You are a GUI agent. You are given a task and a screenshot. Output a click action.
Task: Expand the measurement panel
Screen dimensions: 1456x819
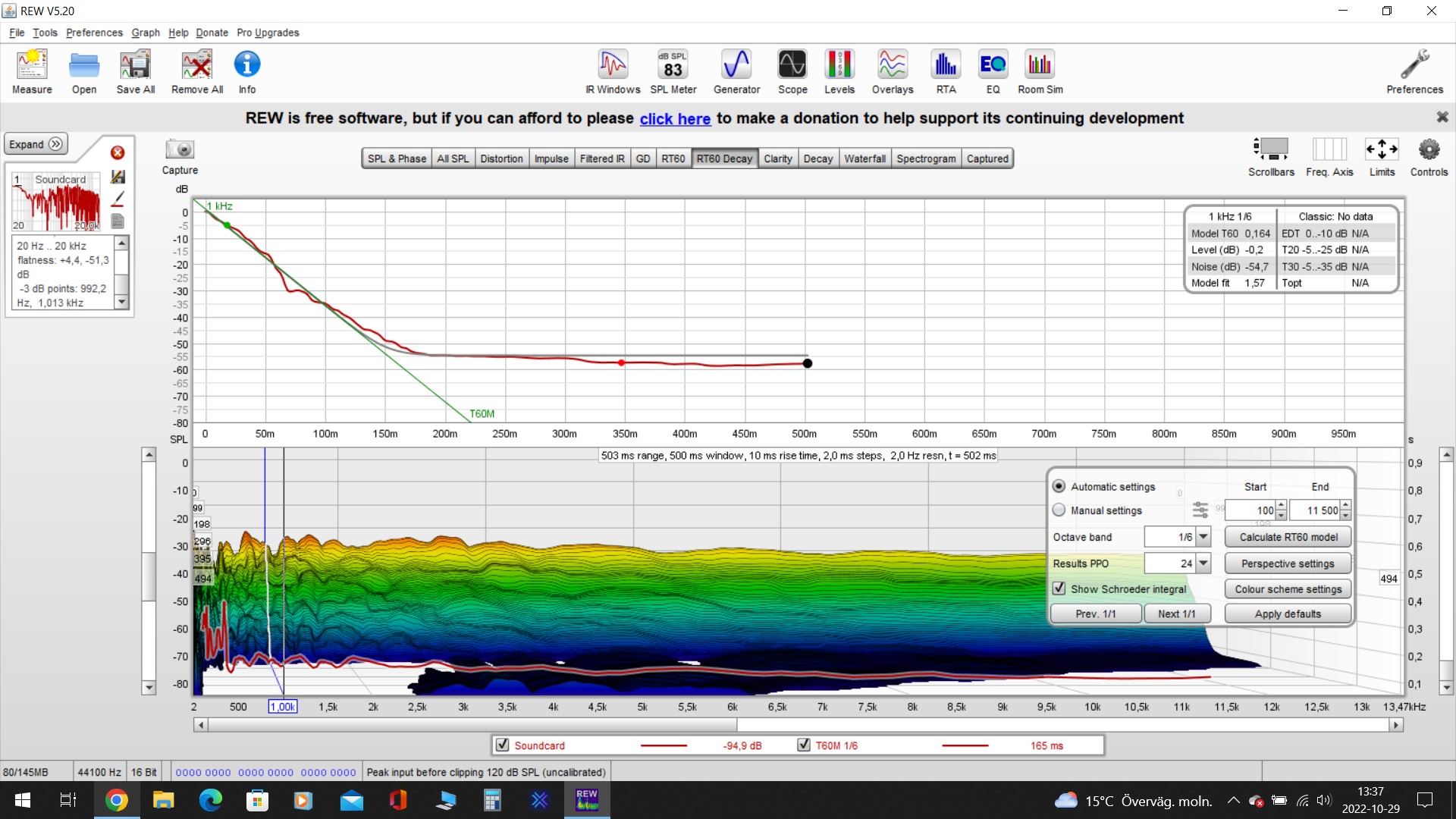coord(36,144)
